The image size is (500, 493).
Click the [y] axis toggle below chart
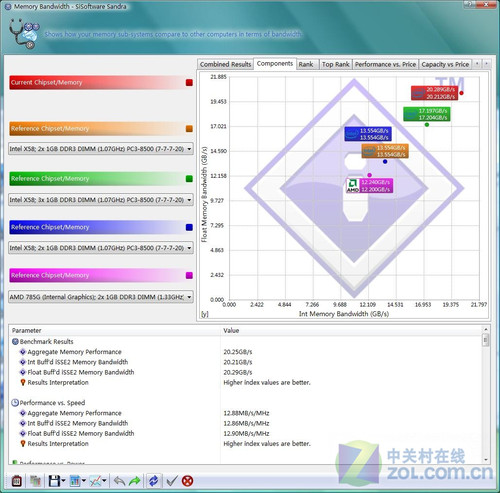[204, 314]
